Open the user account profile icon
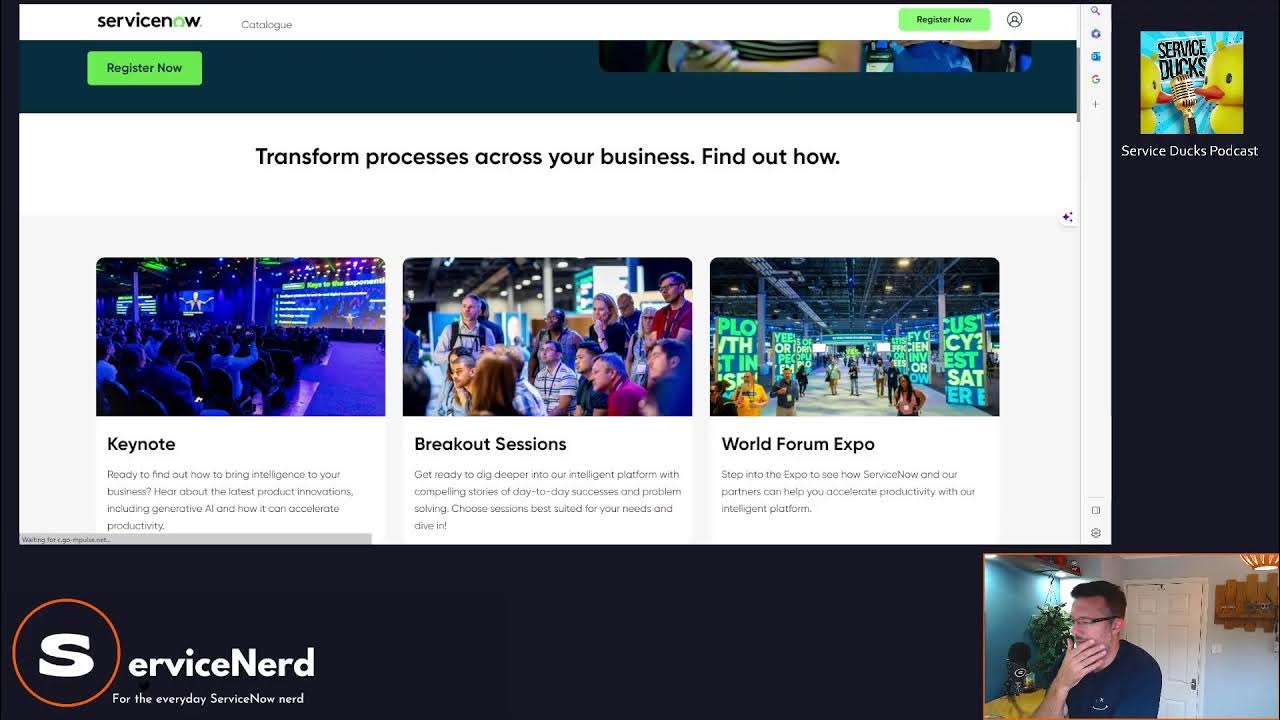This screenshot has width=1280, height=720. 1014,19
